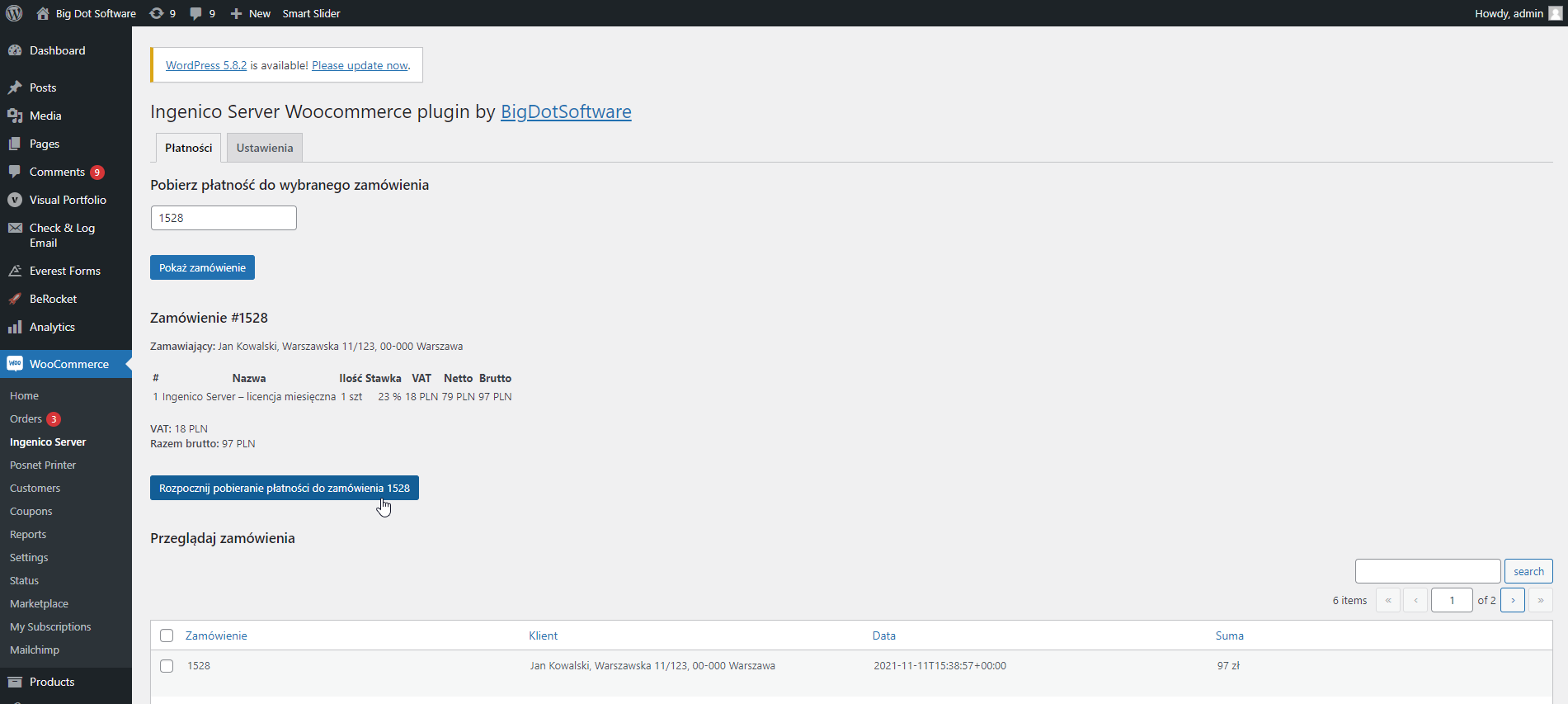Viewport: 1568px width, 704px height.
Task: Click the WooCommerce woo icon
Action: tap(15, 364)
